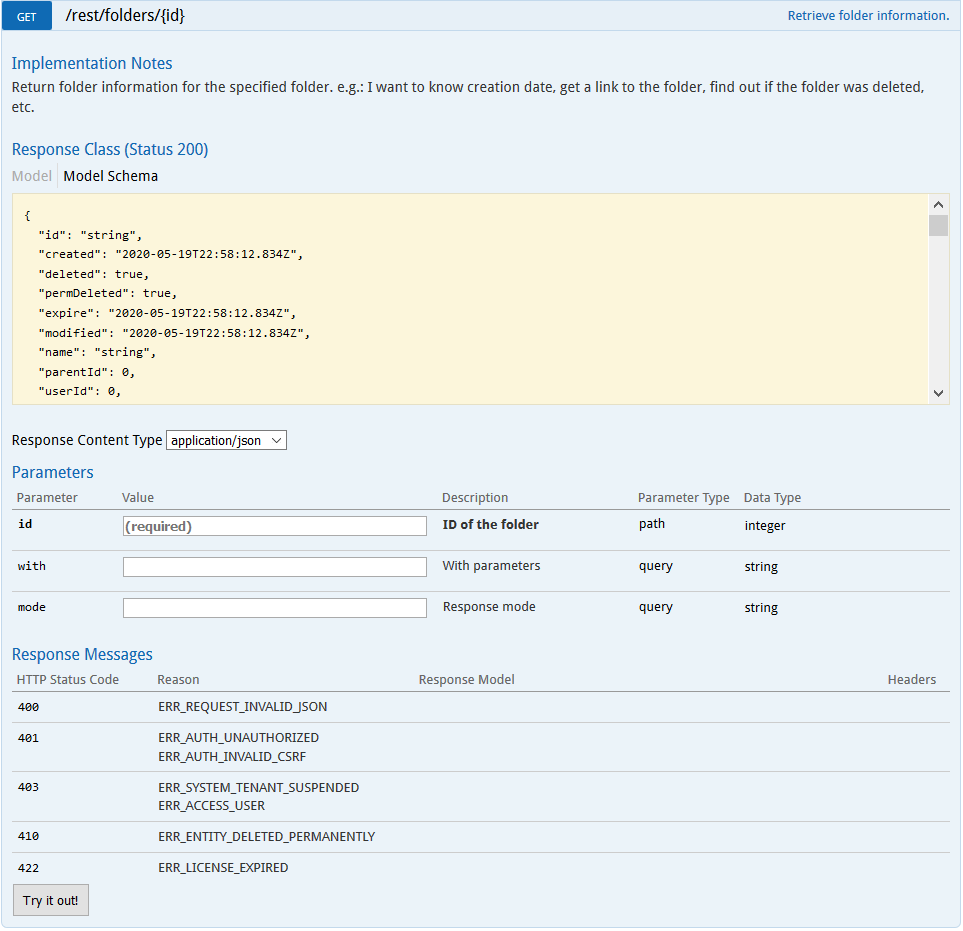The height and width of the screenshot is (931, 963).
Task: Click the Implementation Notes heading
Action: (92, 63)
